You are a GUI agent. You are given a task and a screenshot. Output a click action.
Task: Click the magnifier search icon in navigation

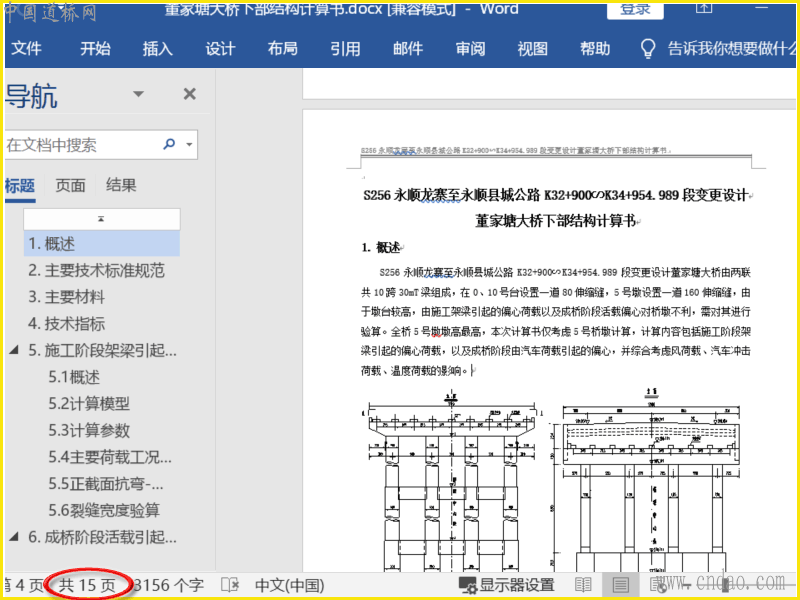pos(169,144)
